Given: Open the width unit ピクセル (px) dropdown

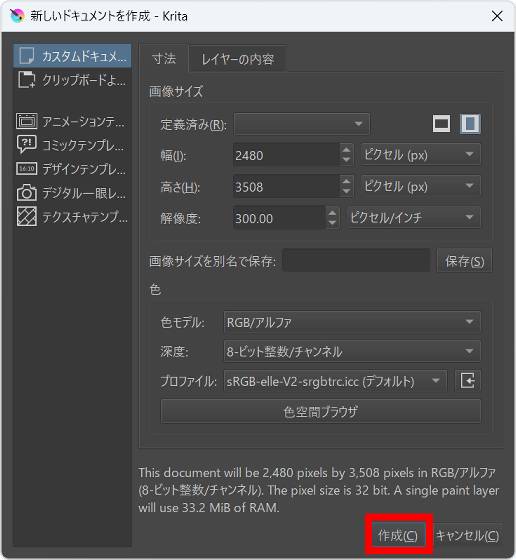Looking at the screenshot, I should 420,155.
